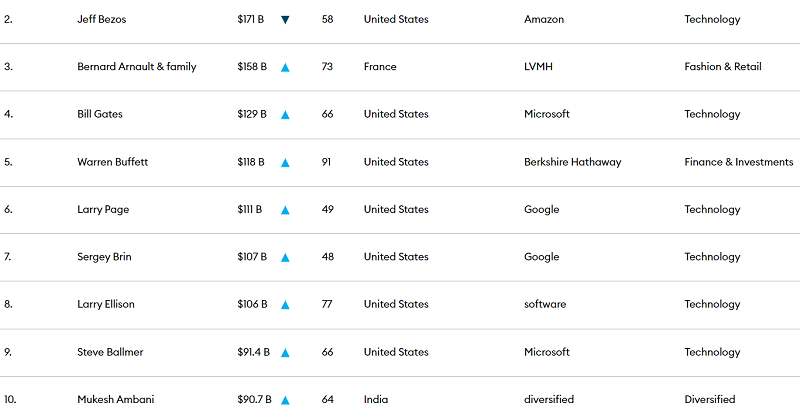Click the up triangle next to Larry Ellison's $106 B
Image resolution: width=800 pixels, height=420 pixels.
click(285, 305)
